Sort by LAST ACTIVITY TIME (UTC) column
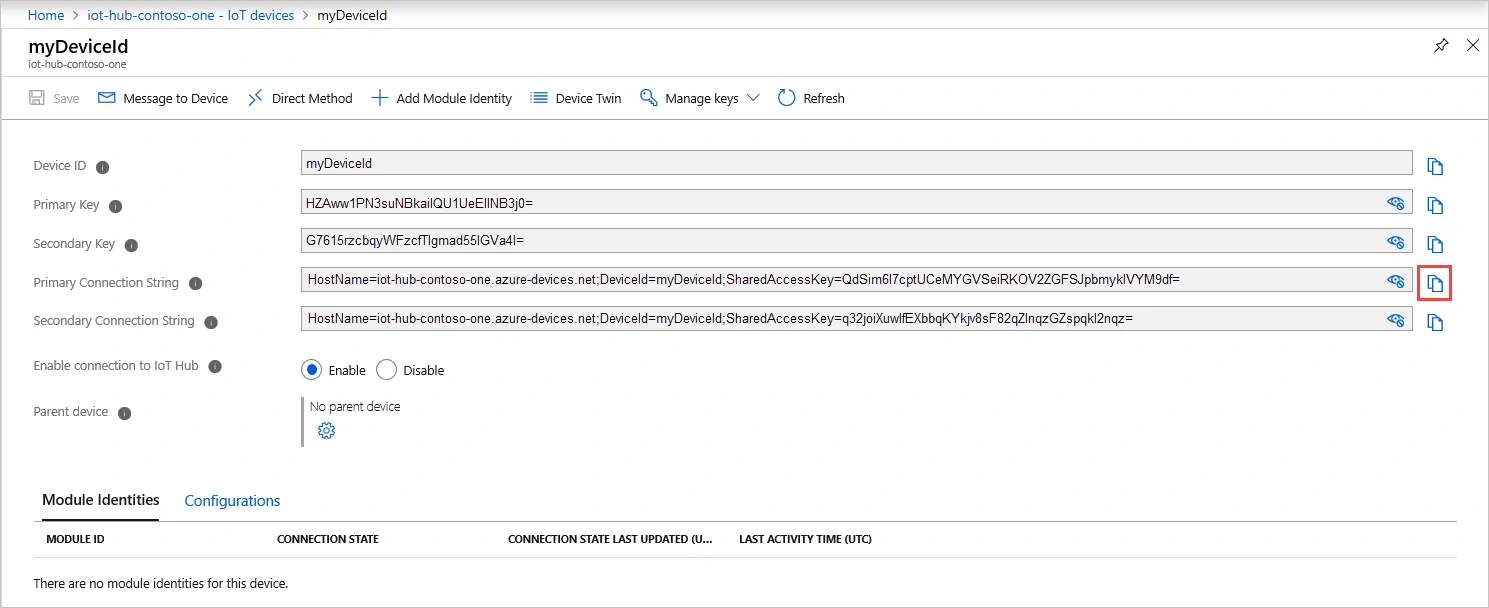Viewport: 1489px width, 608px height. [x=805, y=539]
